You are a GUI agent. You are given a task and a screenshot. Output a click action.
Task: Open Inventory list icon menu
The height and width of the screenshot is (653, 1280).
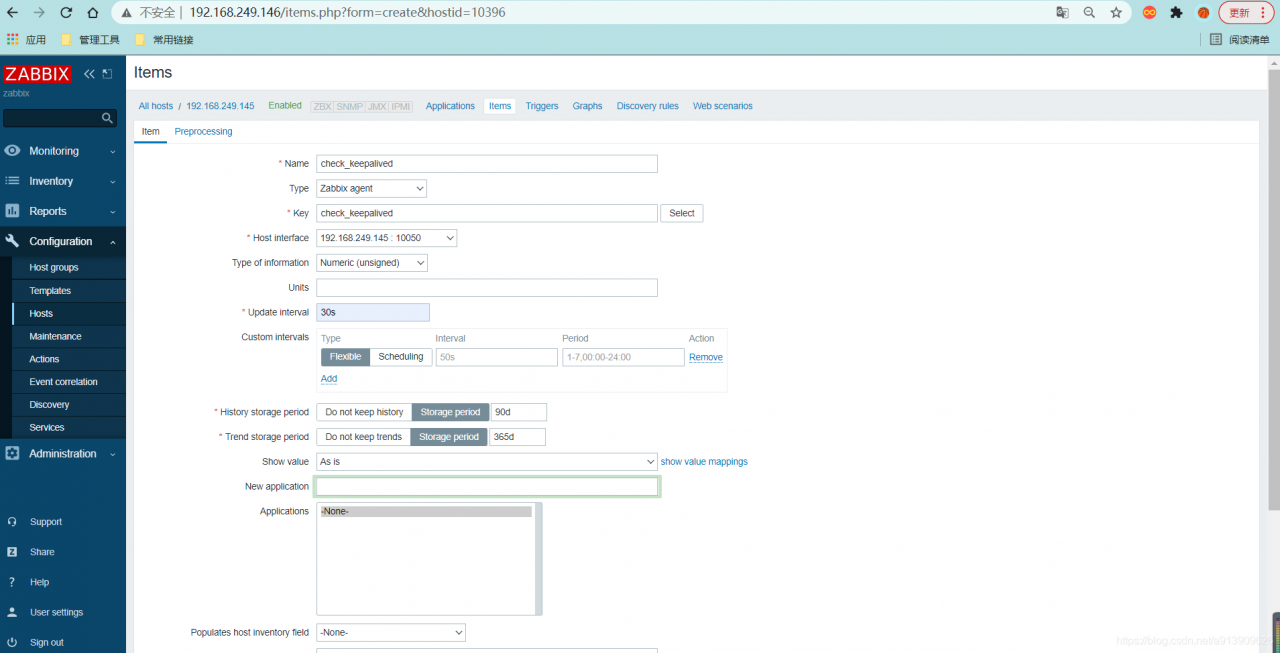[12, 181]
